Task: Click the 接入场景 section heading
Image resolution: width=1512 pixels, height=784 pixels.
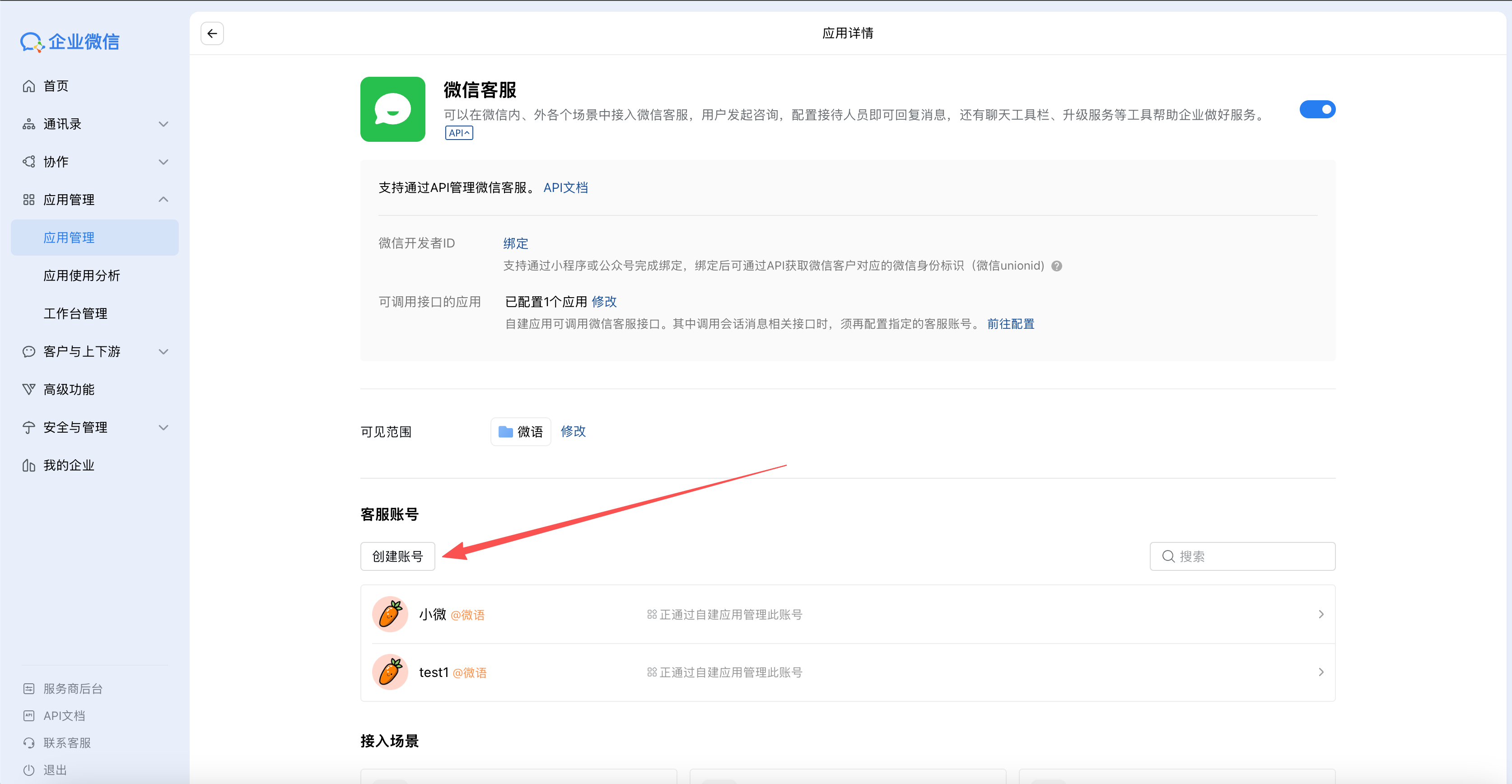Action: point(389,741)
